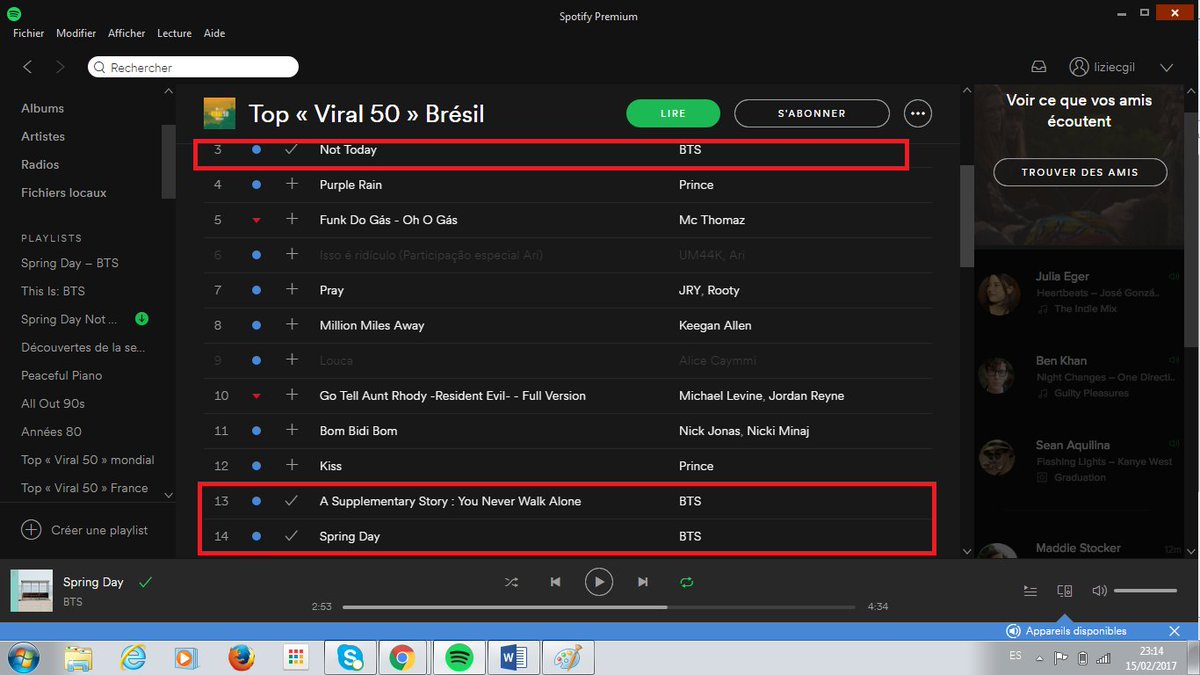This screenshot has width=1200, height=675.
Task: Go forward with the right navigation arrow
Action: [60, 67]
